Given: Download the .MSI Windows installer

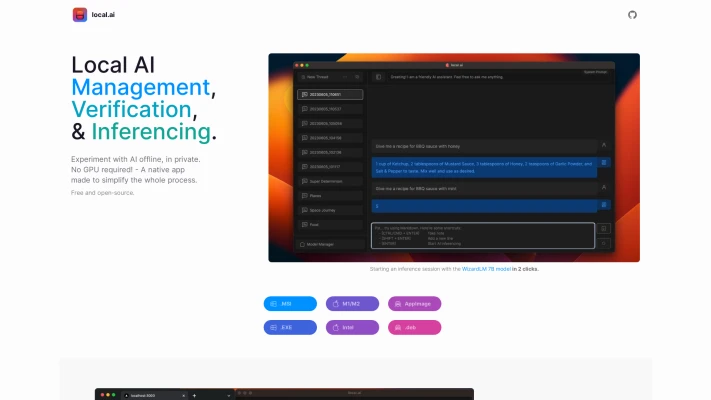Looking at the screenshot, I should click(x=290, y=304).
